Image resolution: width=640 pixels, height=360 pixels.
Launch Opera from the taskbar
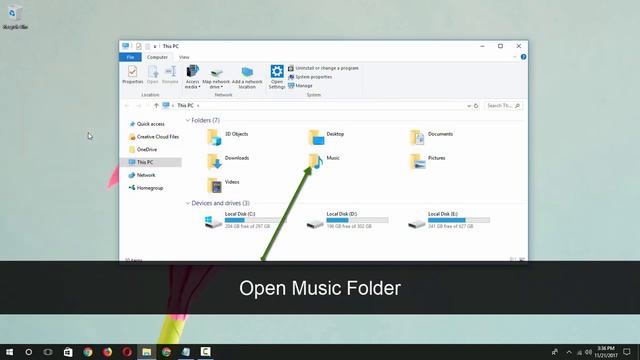pyautogui.click(x=127, y=352)
